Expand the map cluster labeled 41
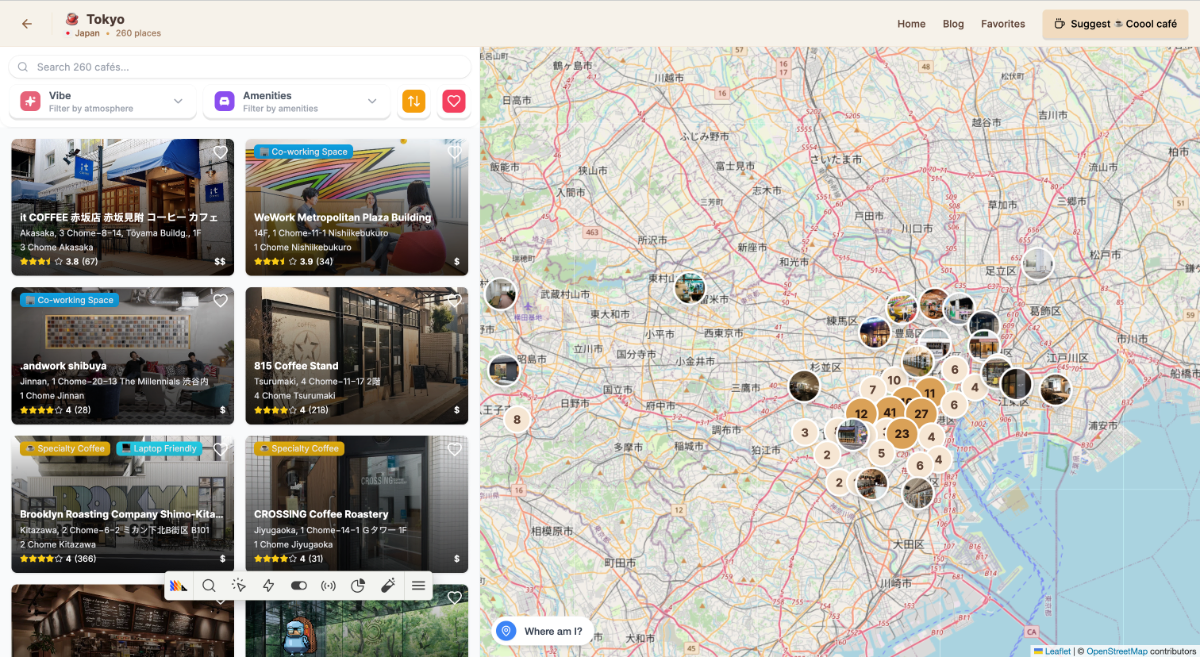Viewport: 1200px width, 657px height. point(889,412)
